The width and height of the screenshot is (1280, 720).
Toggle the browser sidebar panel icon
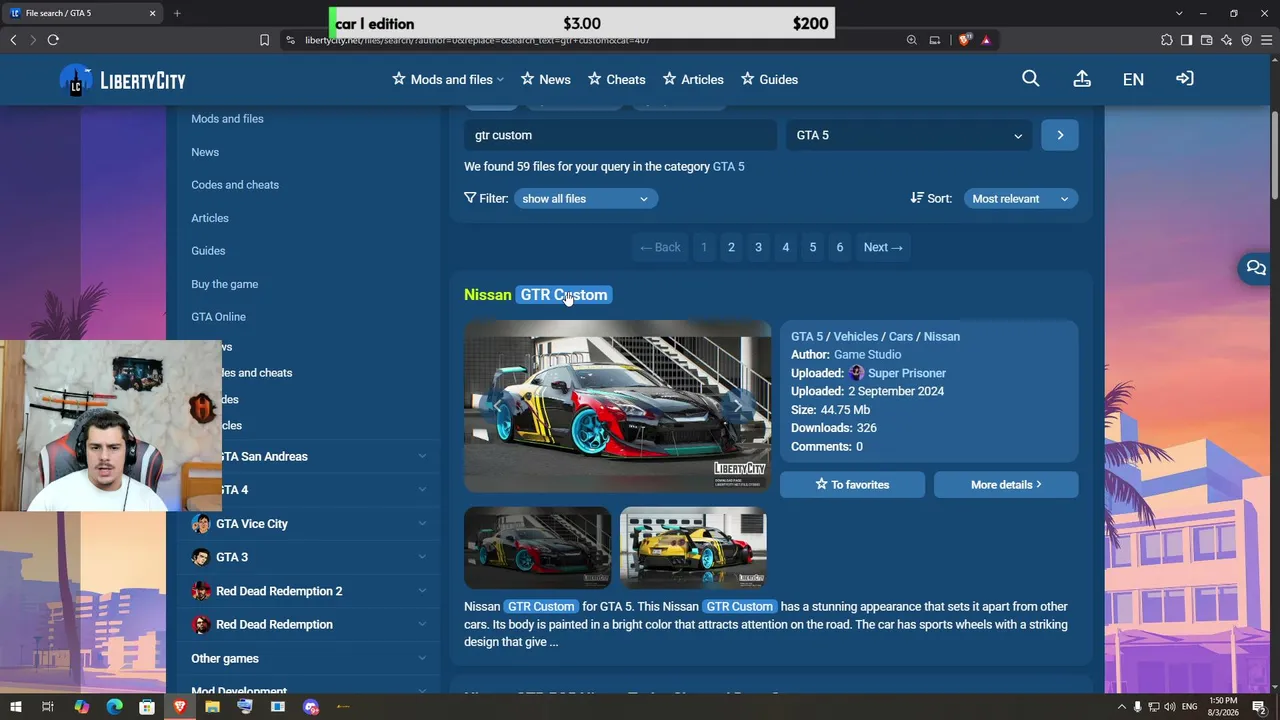point(1186,40)
